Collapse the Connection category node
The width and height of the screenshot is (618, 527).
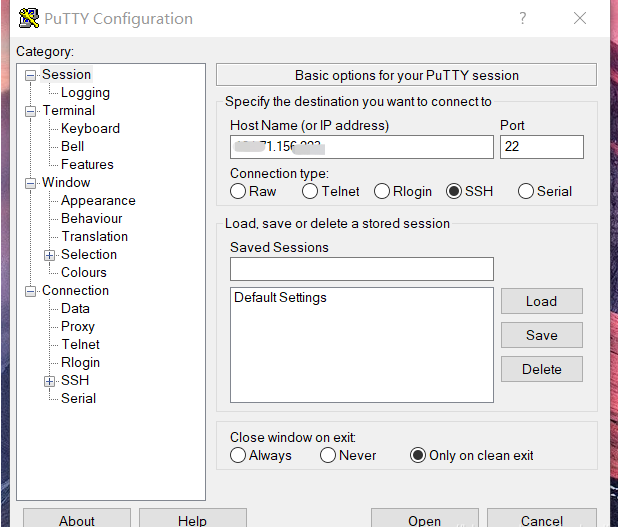coord(31,291)
